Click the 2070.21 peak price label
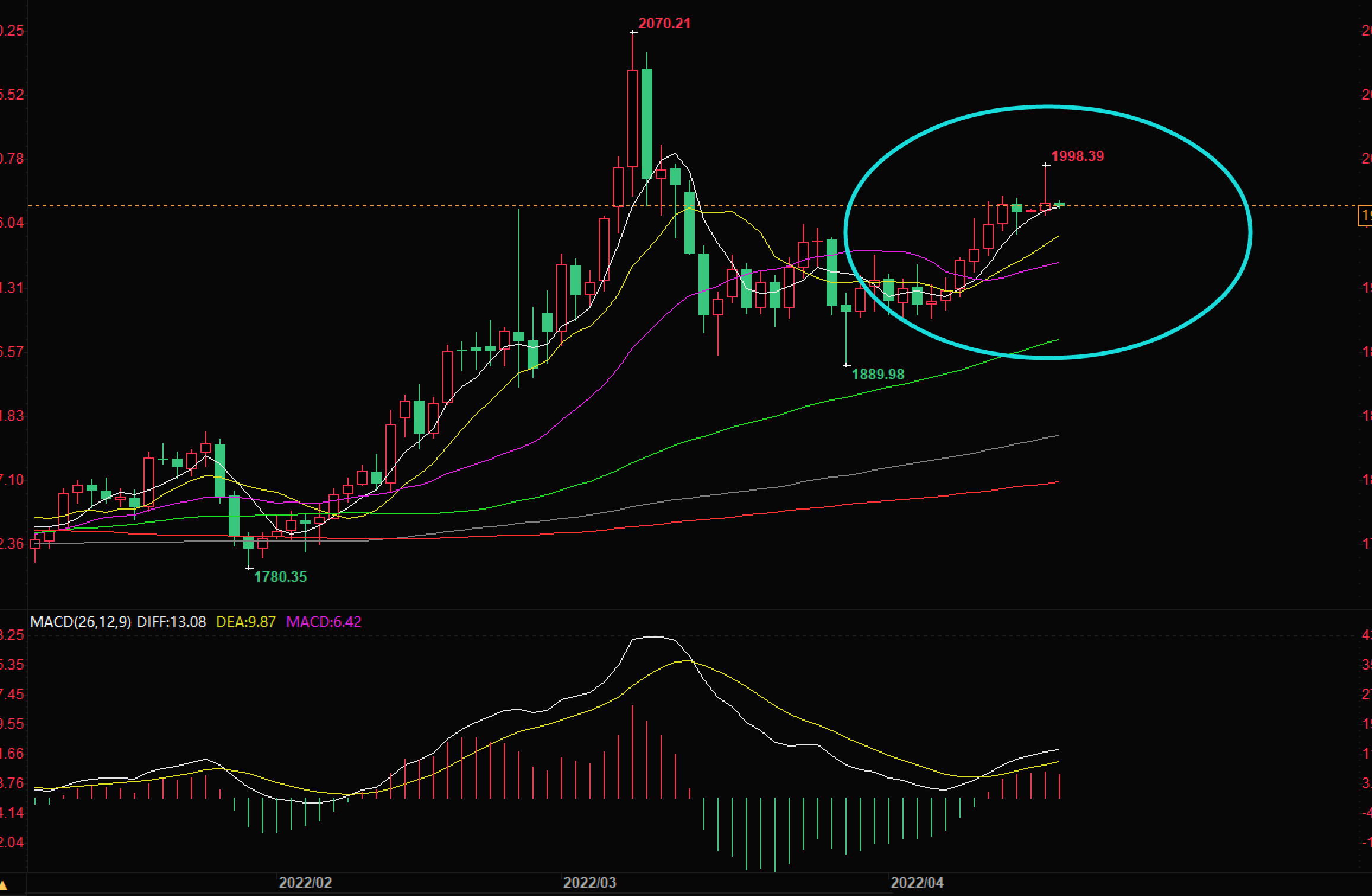The width and height of the screenshot is (1372, 896). coord(664,24)
